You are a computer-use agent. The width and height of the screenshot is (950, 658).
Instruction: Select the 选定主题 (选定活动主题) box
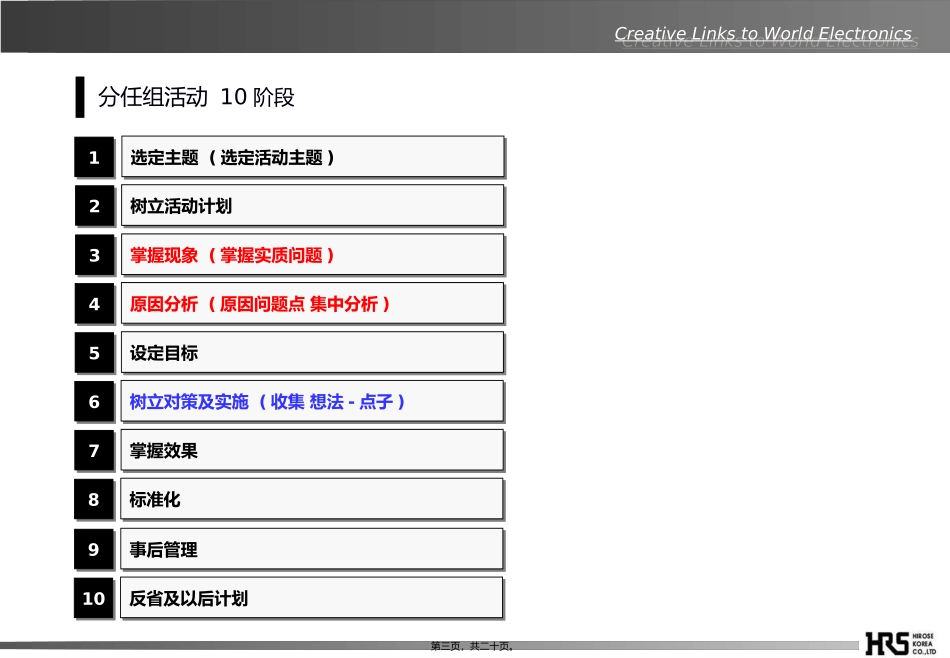tap(313, 157)
